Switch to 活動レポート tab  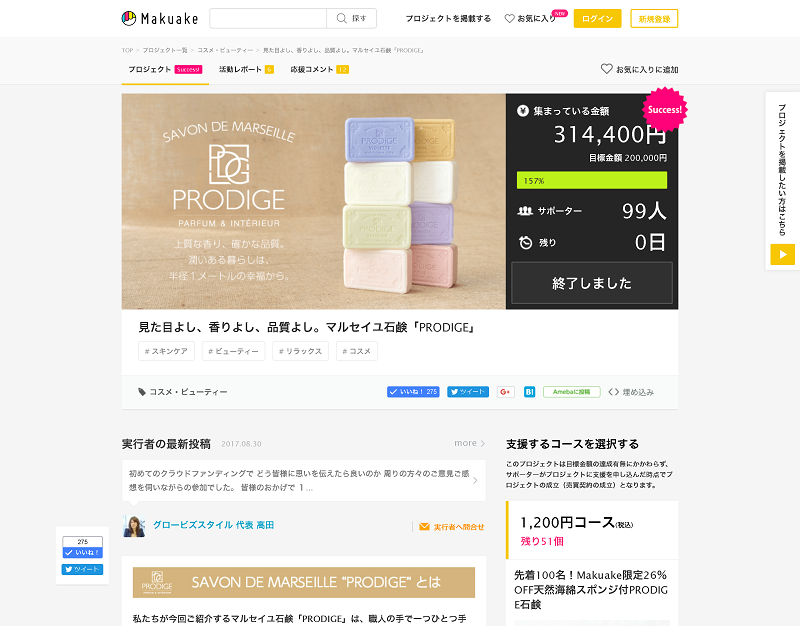[x=246, y=69]
